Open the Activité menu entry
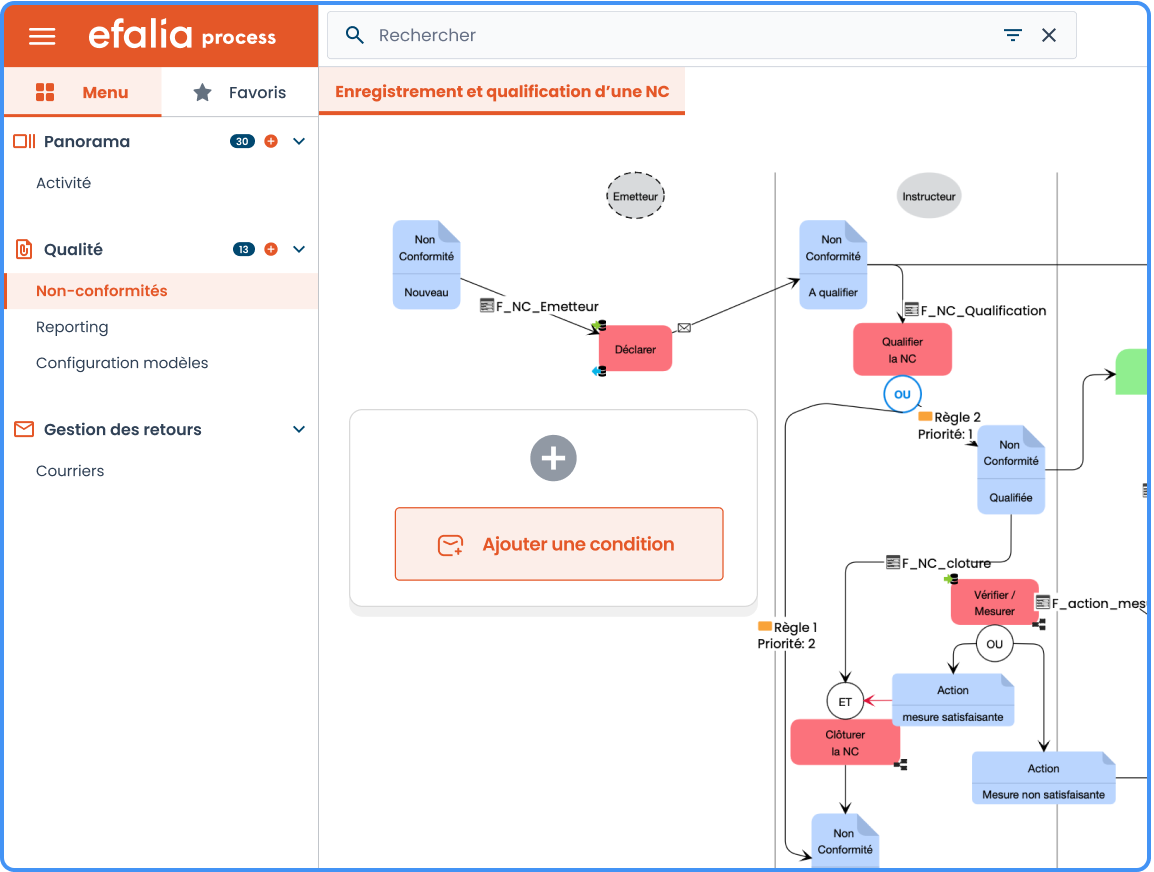1154x872 pixels. tap(63, 182)
